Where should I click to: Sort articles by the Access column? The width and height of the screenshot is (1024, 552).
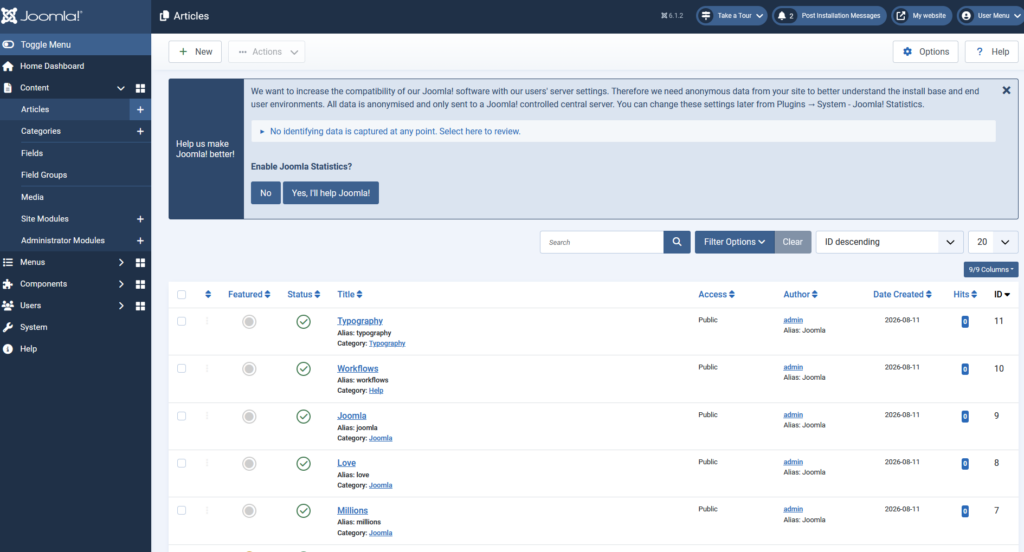click(x=716, y=295)
